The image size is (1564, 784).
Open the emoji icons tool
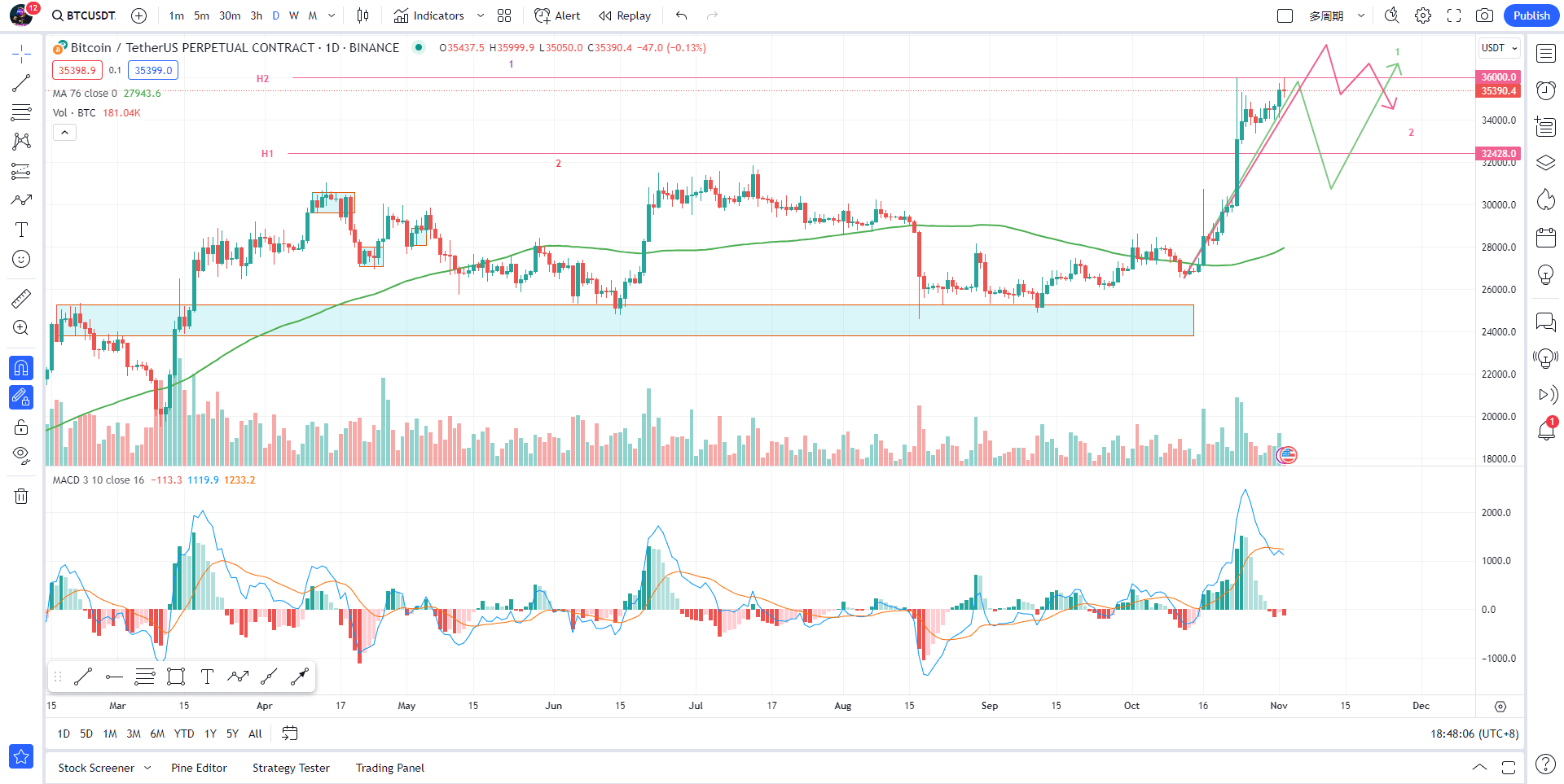tap(21, 259)
